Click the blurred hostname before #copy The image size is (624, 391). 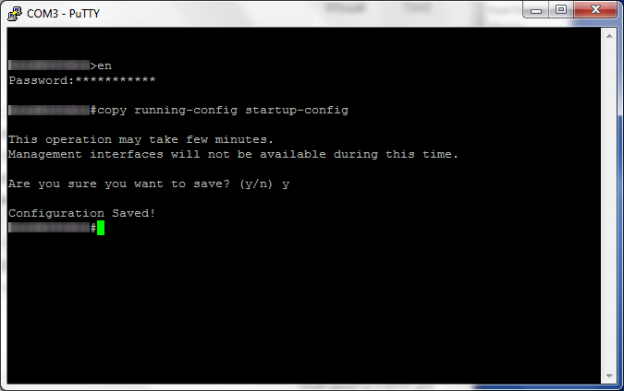(x=49, y=110)
